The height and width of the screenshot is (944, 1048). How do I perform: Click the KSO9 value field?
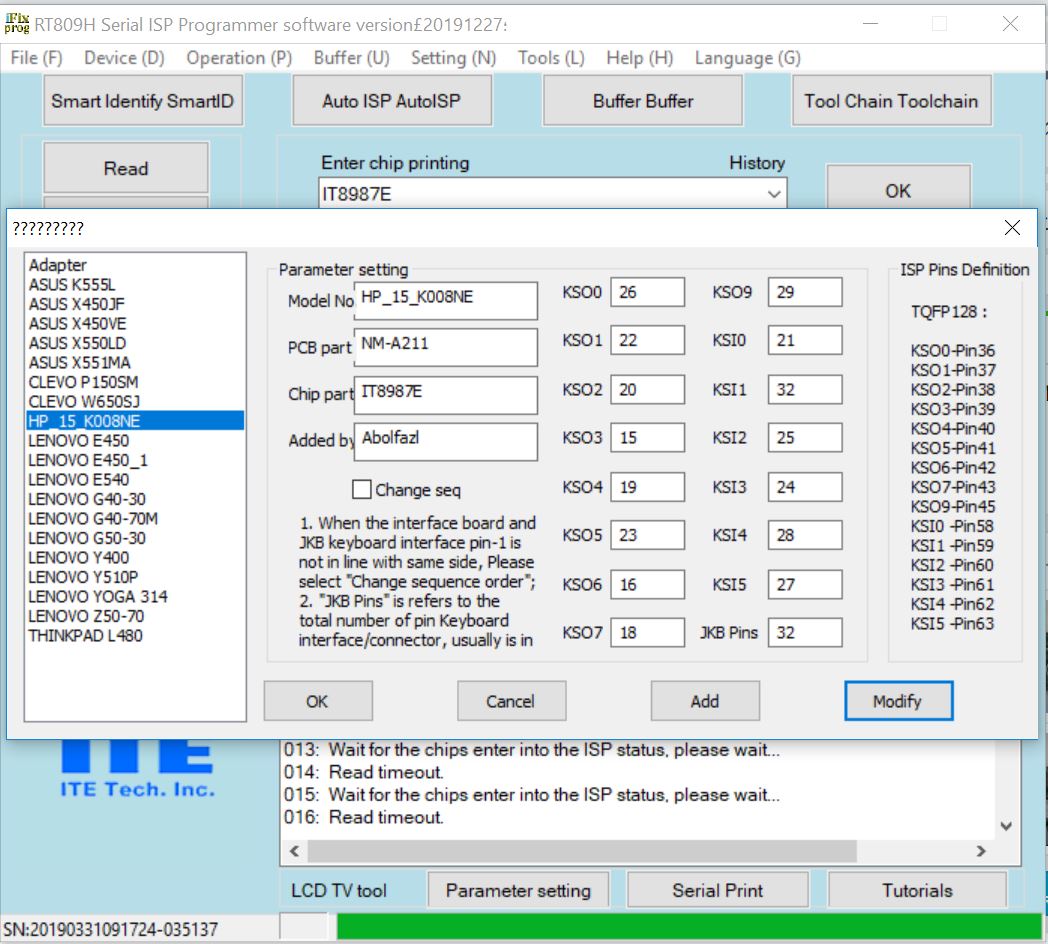pyautogui.click(x=805, y=292)
